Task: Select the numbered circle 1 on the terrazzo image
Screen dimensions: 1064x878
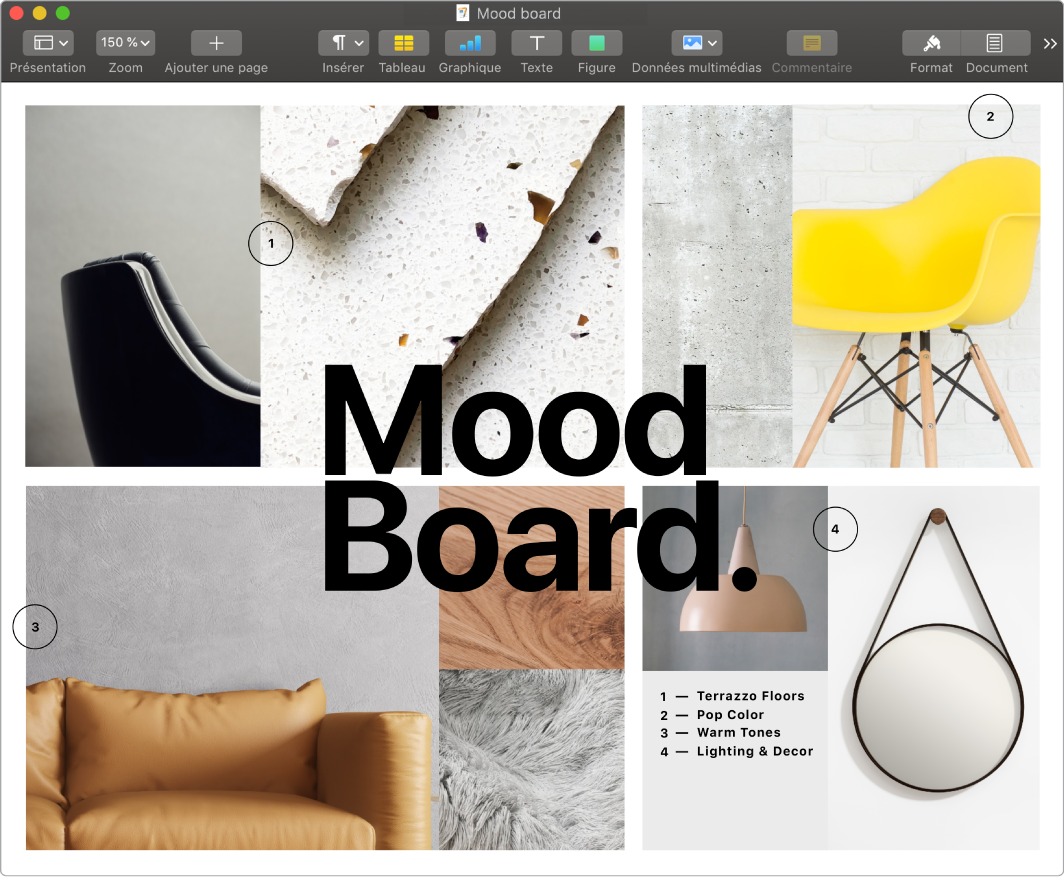Action: click(x=270, y=243)
